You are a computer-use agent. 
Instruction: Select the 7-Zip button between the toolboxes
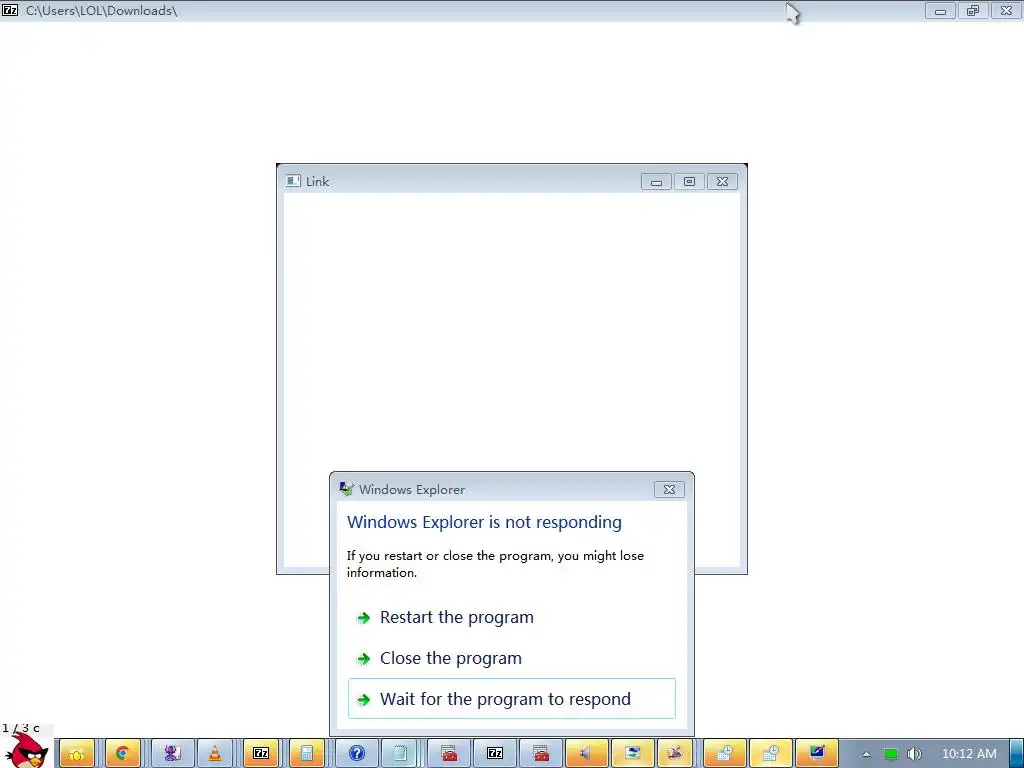[x=495, y=754]
